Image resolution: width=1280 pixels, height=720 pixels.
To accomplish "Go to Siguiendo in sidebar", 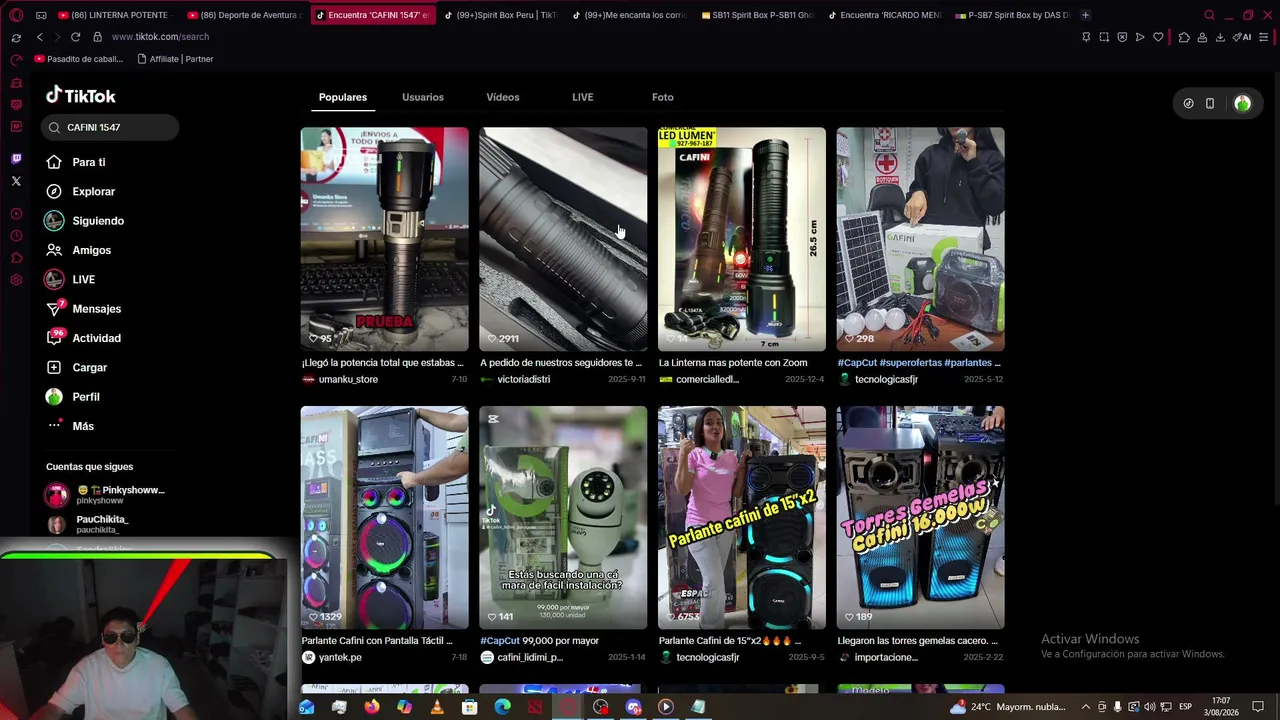I will pos(84,221).
